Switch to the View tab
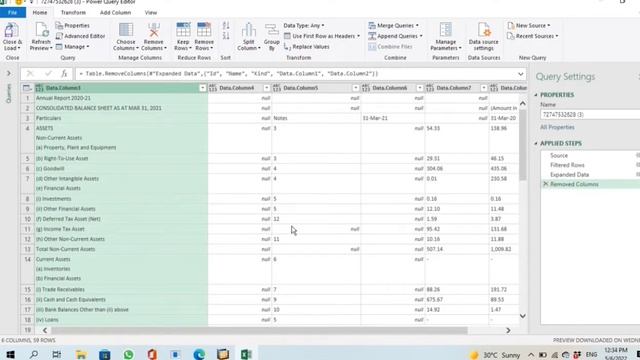 [x=151, y=13]
